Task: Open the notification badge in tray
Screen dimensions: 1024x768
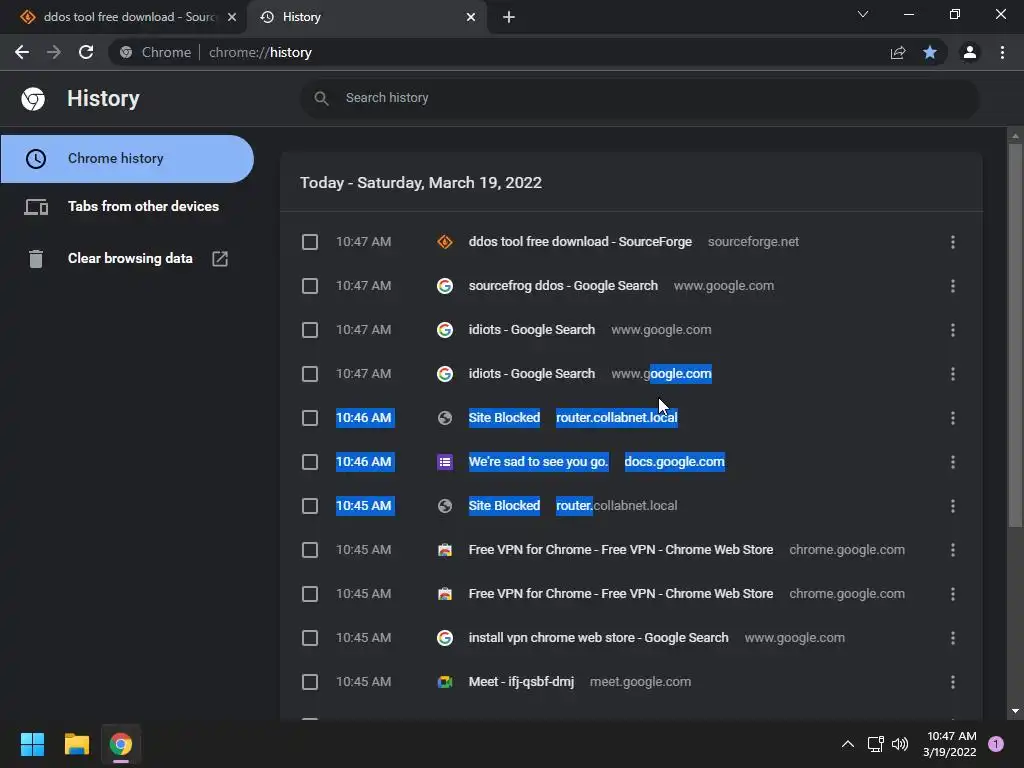Action: click(996, 744)
